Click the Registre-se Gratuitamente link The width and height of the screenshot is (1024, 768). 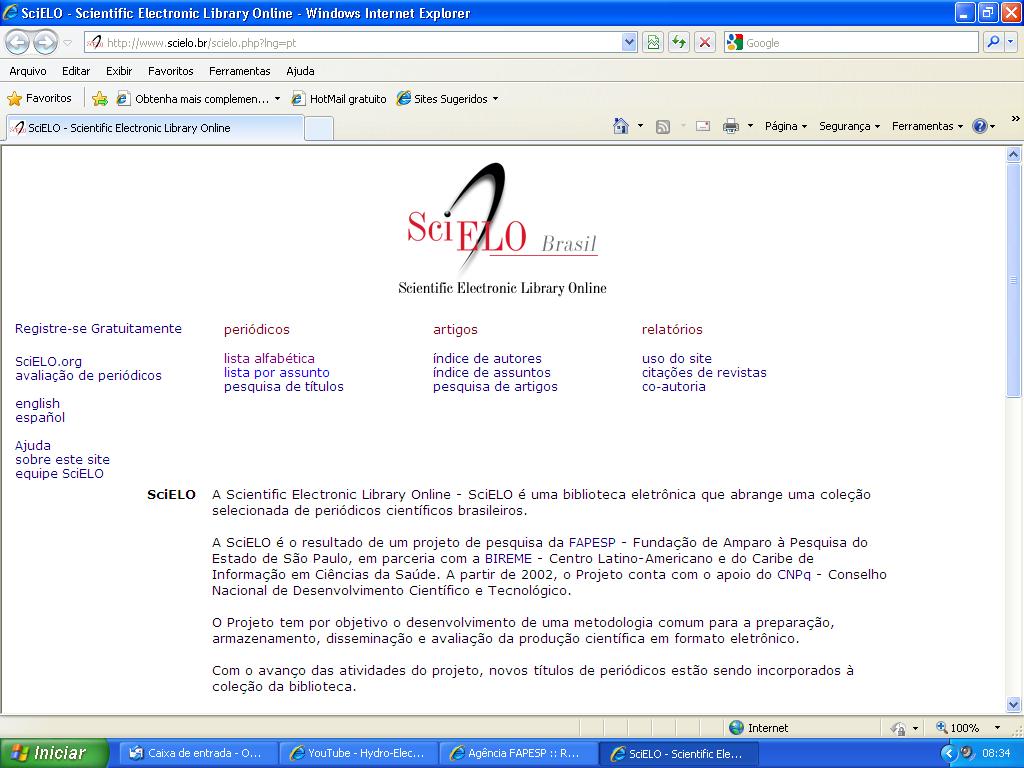coord(99,328)
